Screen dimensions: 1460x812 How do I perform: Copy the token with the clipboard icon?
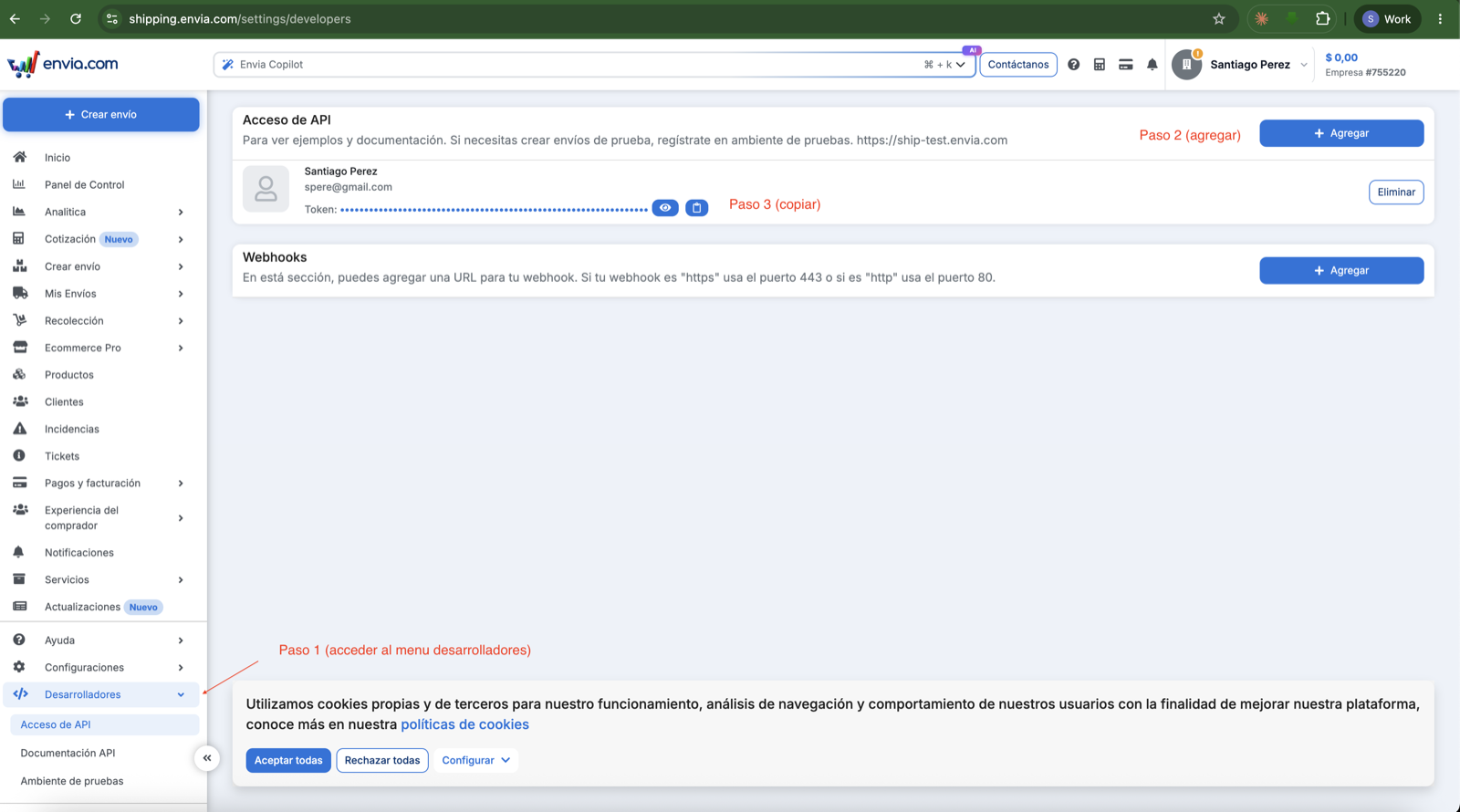(696, 208)
